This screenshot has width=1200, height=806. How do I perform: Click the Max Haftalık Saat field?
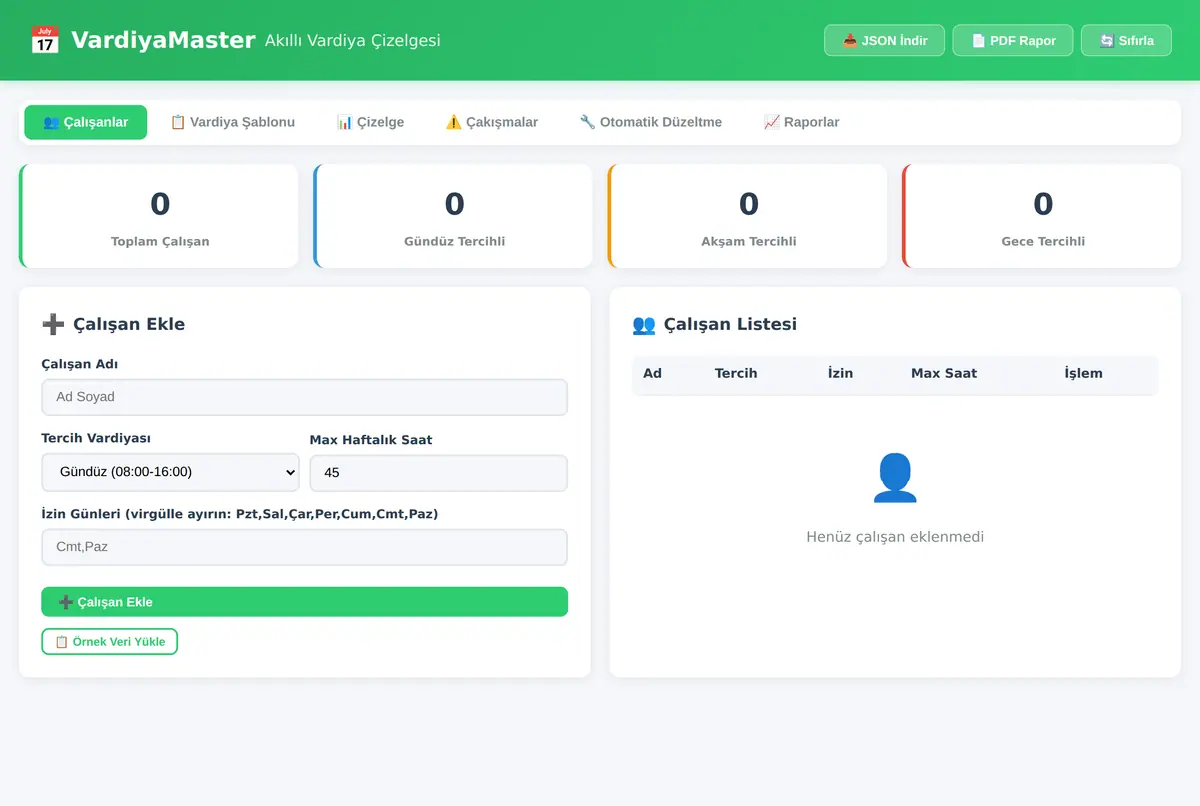click(439, 472)
